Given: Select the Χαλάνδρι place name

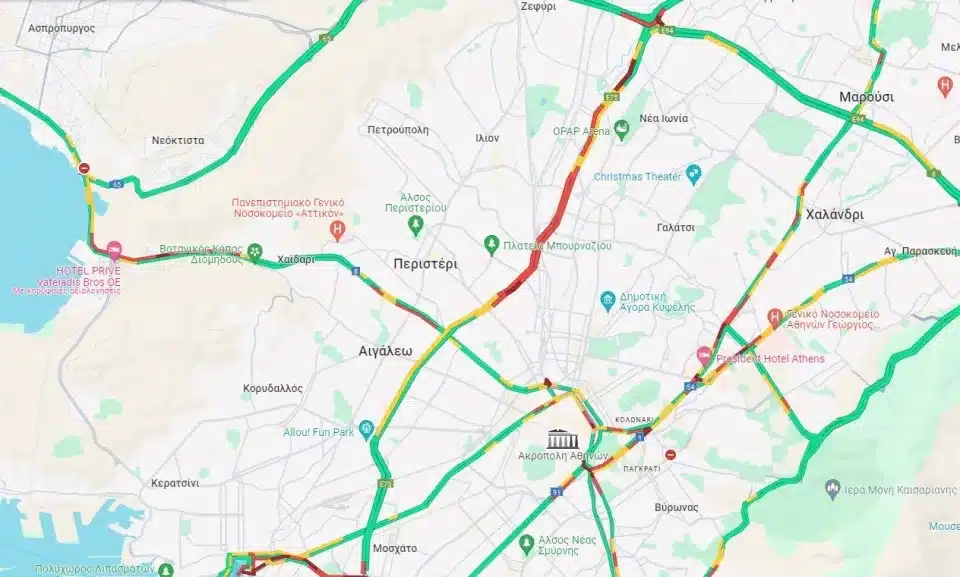Looking at the screenshot, I should [x=834, y=214].
